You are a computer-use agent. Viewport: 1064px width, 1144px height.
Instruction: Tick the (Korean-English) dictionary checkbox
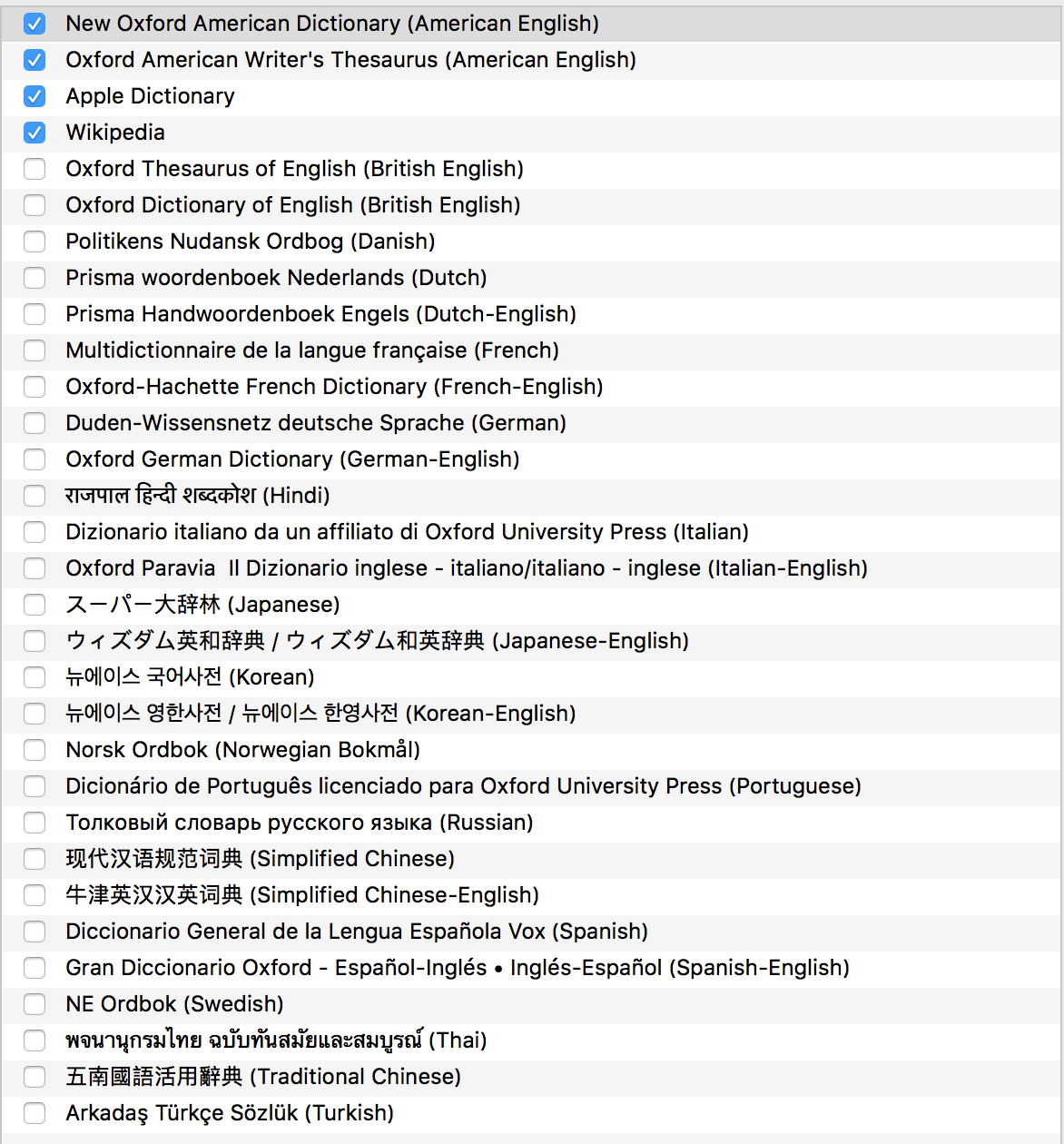(x=34, y=714)
